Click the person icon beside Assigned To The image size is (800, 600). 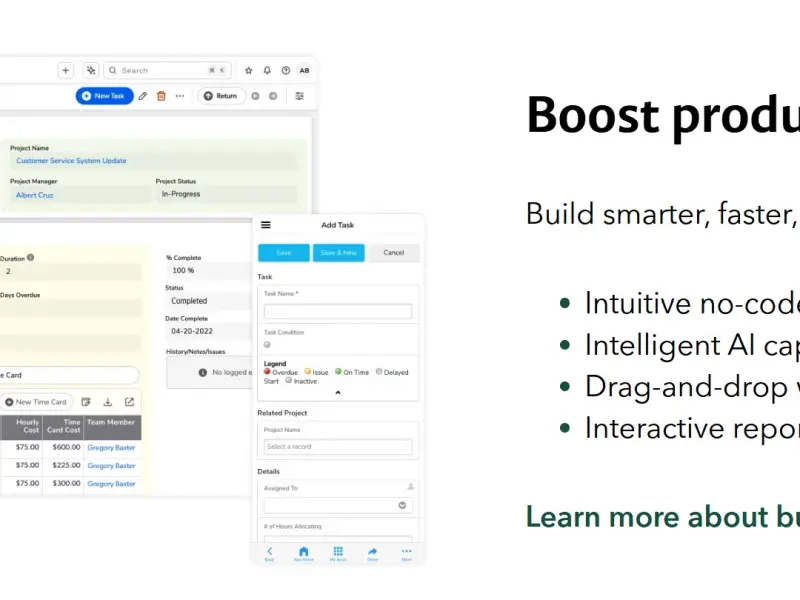410,487
